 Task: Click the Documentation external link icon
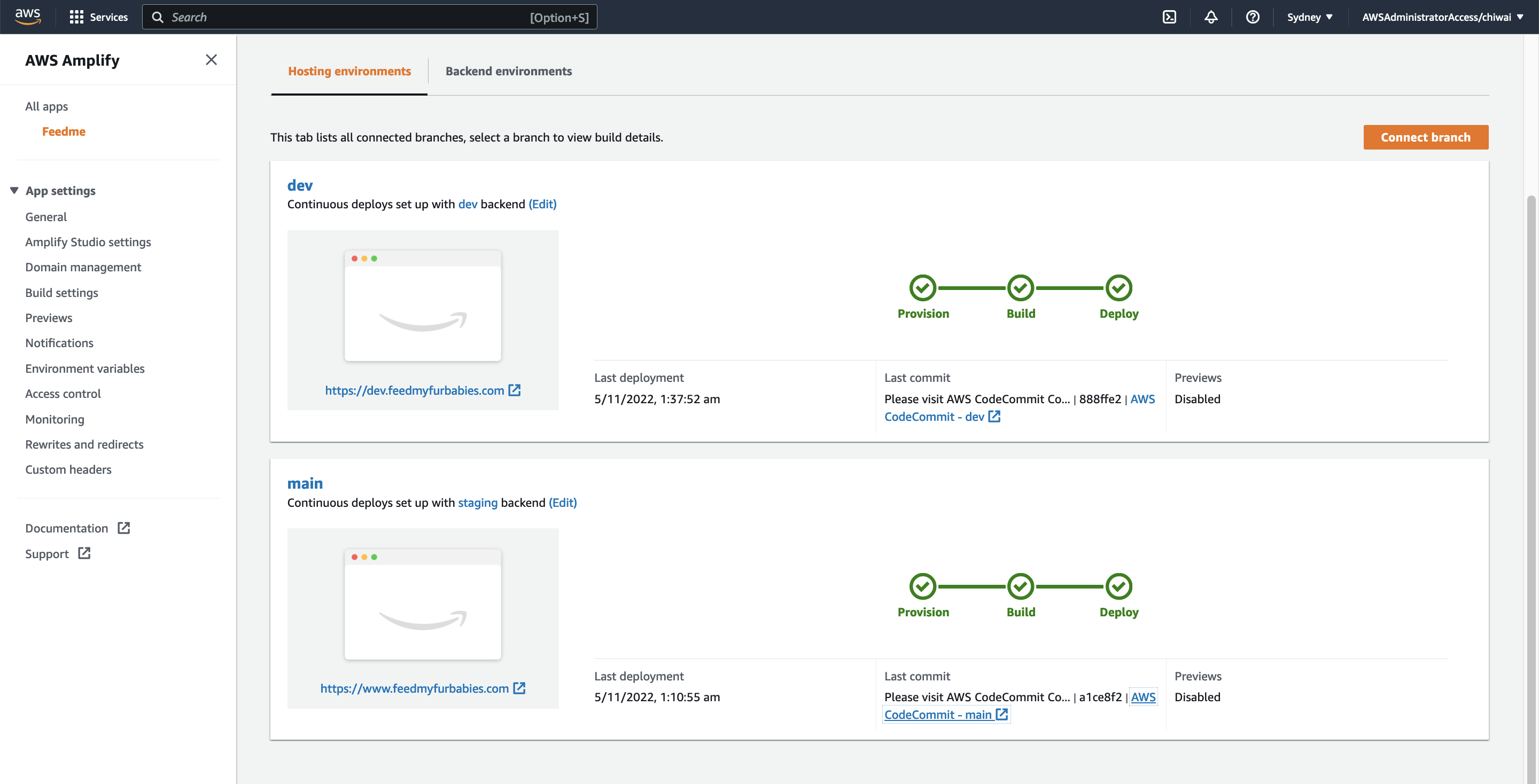[x=123, y=528]
